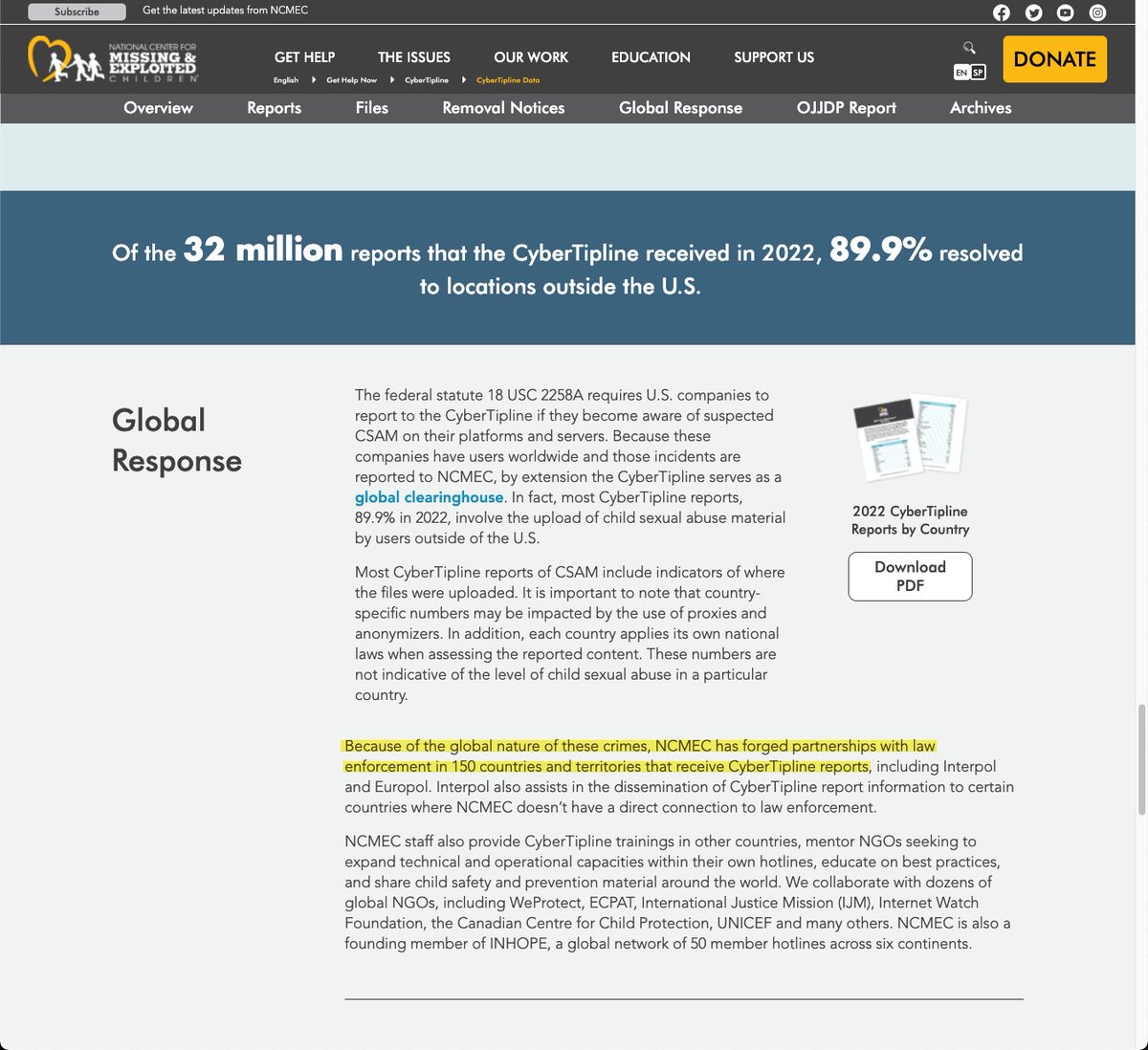Click the yellow DONATE button

1054,59
